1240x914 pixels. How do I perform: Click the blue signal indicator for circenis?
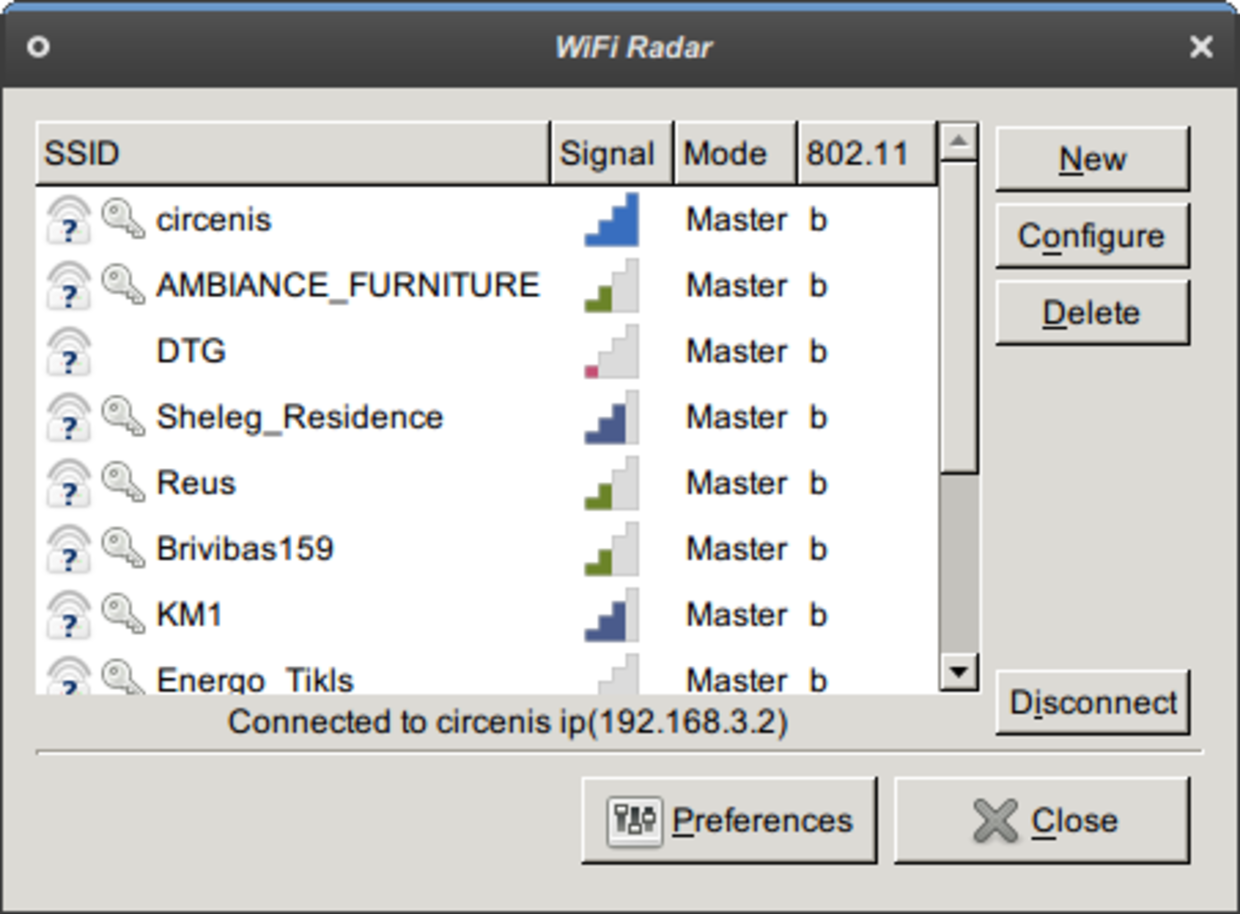click(611, 220)
